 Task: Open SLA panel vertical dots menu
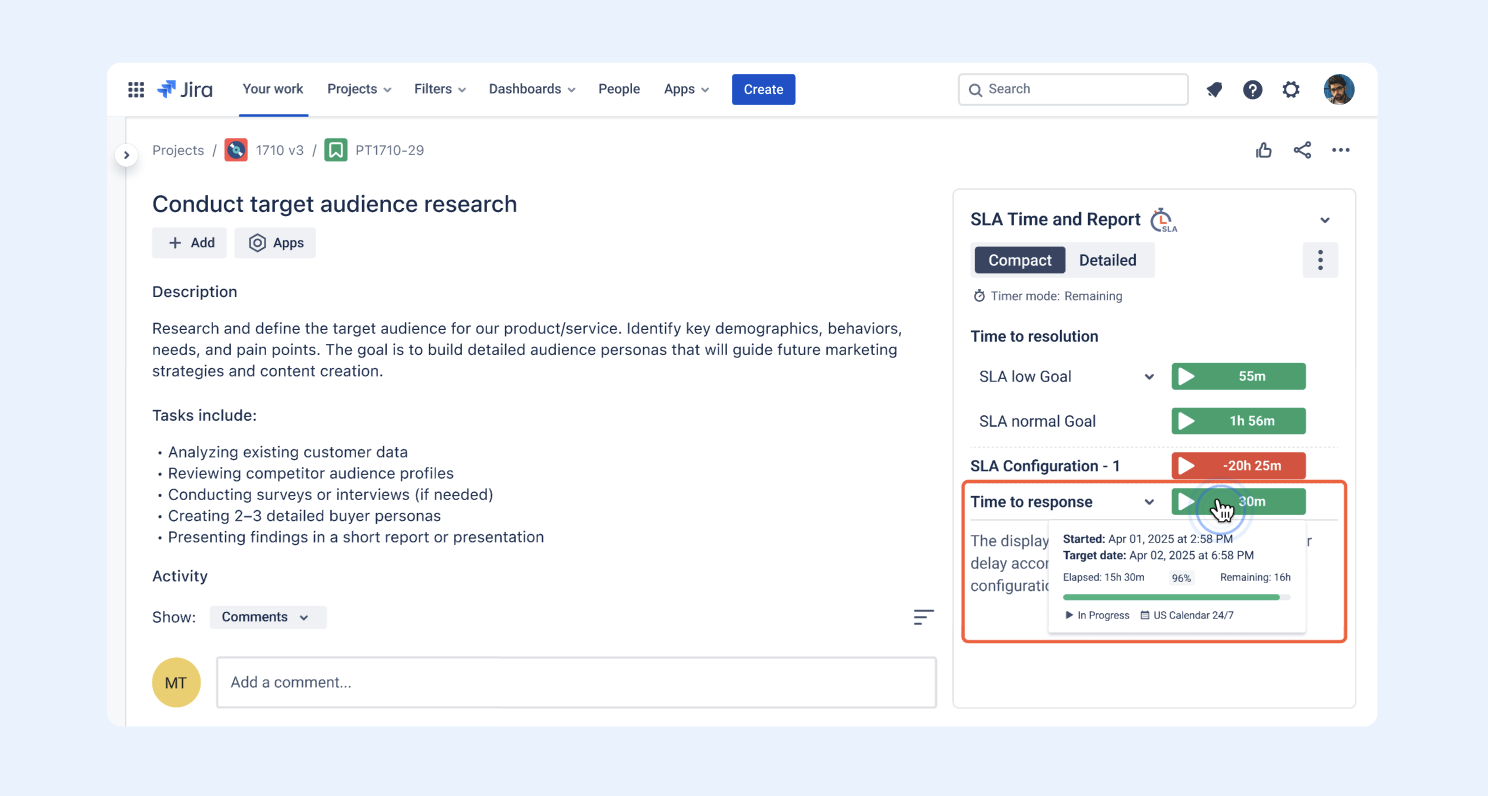pyautogui.click(x=1320, y=260)
